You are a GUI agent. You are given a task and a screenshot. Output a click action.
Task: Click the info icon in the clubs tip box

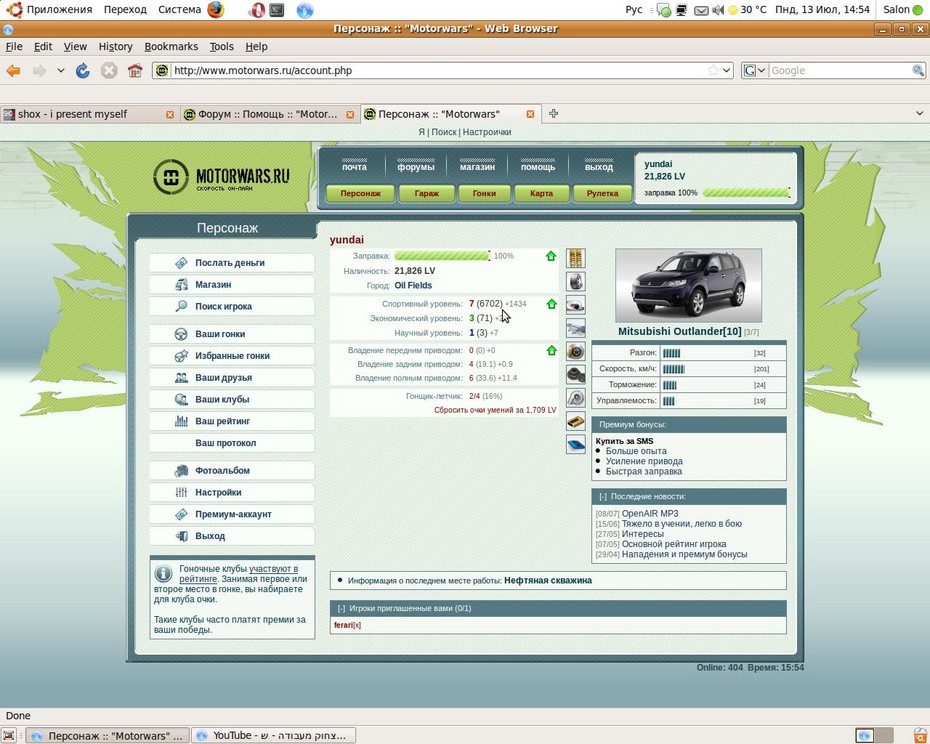point(164,574)
